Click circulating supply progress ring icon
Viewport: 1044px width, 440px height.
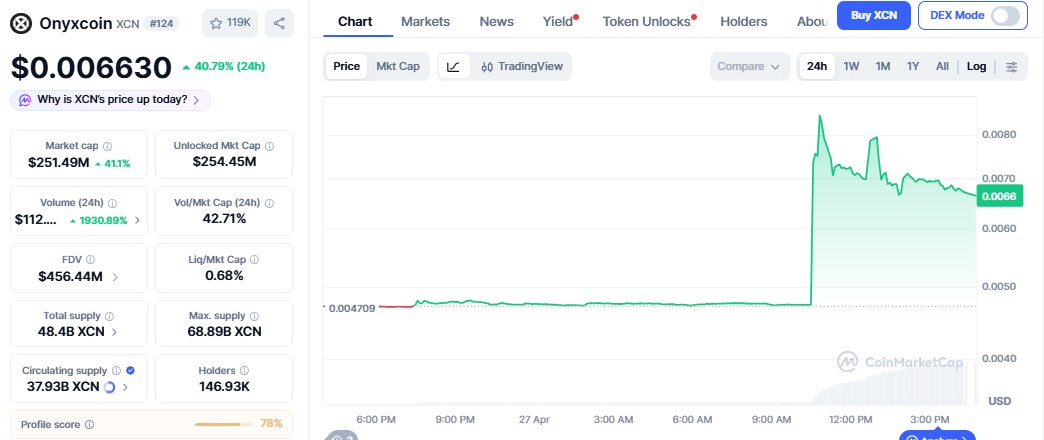point(110,387)
